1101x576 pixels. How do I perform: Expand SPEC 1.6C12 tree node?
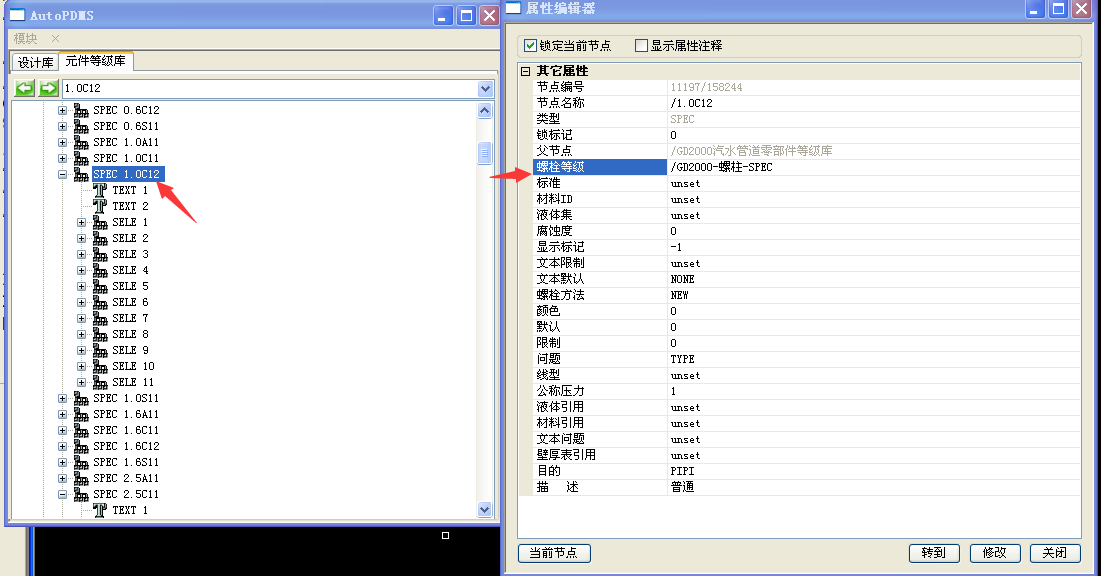[x=62, y=447]
